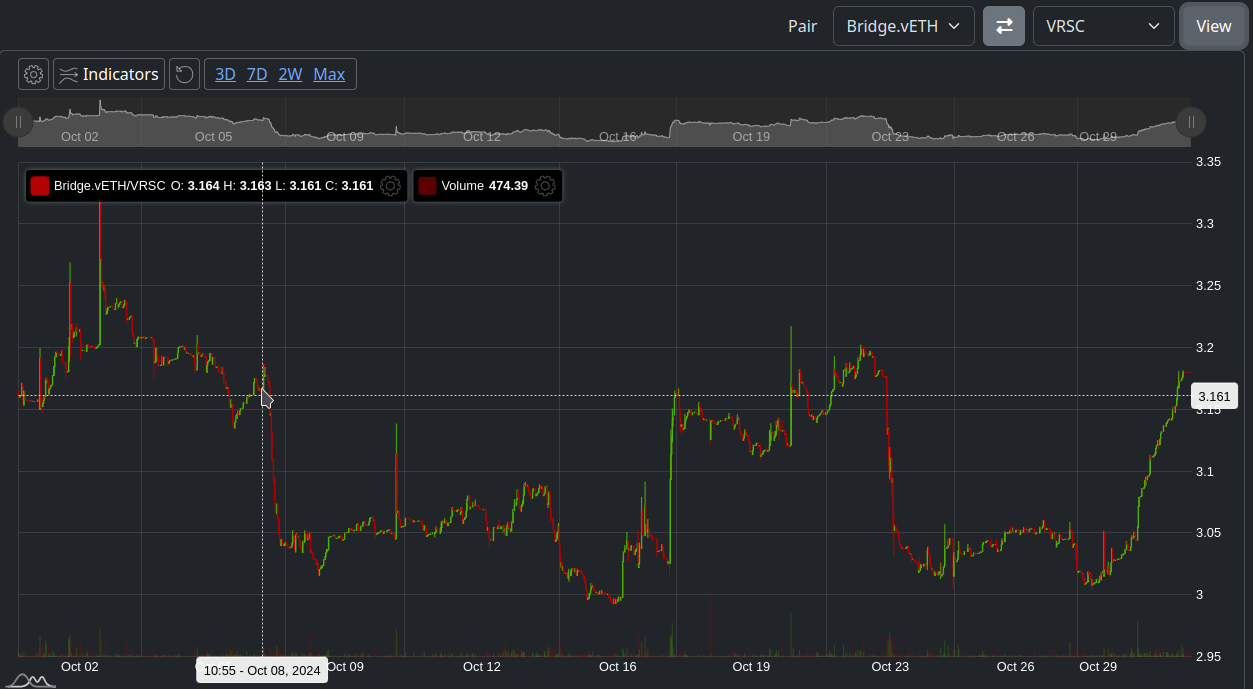The image size is (1253, 689).
Task: Show the 2W time range
Action: pos(290,74)
